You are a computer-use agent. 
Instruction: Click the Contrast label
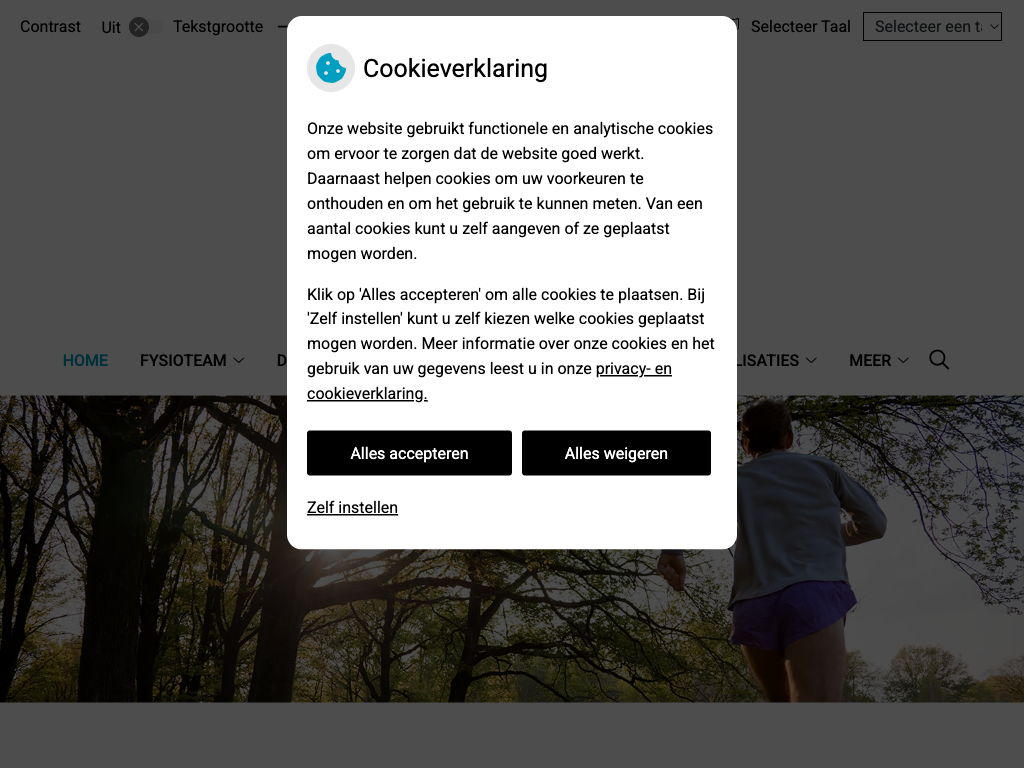pos(50,27)
